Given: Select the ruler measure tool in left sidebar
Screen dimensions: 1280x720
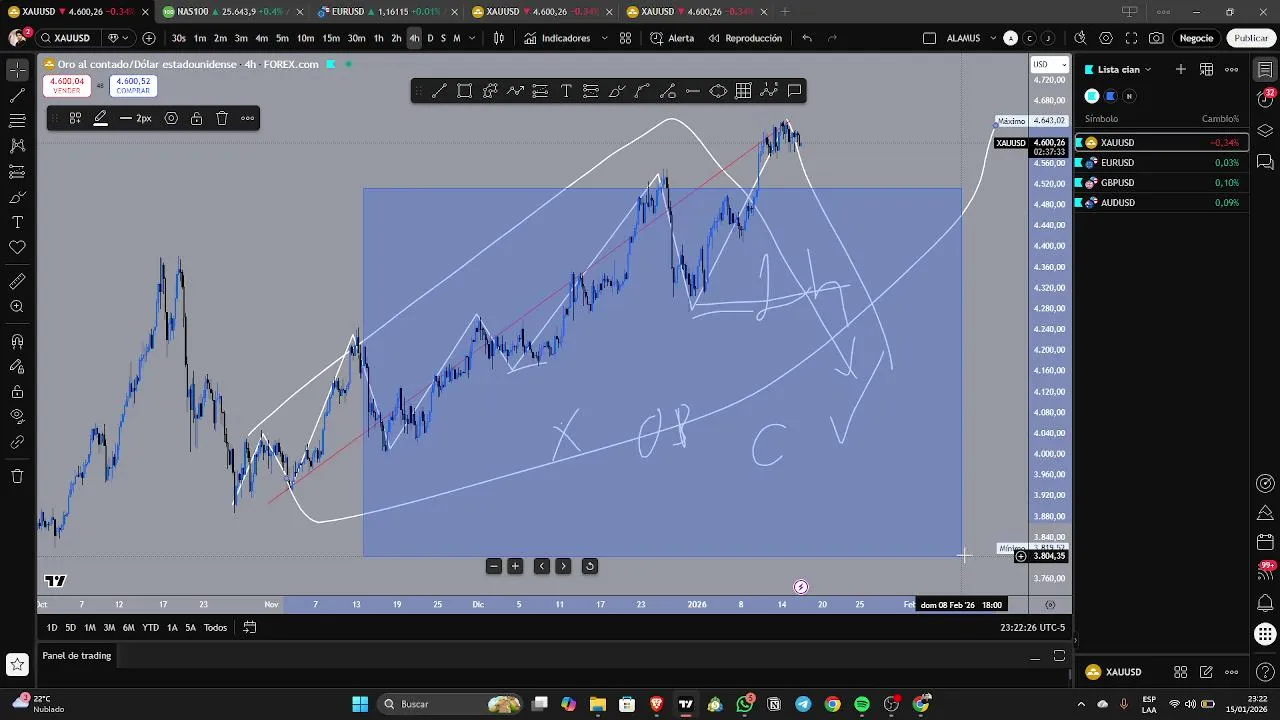Looking at the screenshot, I should click(17, 282).
